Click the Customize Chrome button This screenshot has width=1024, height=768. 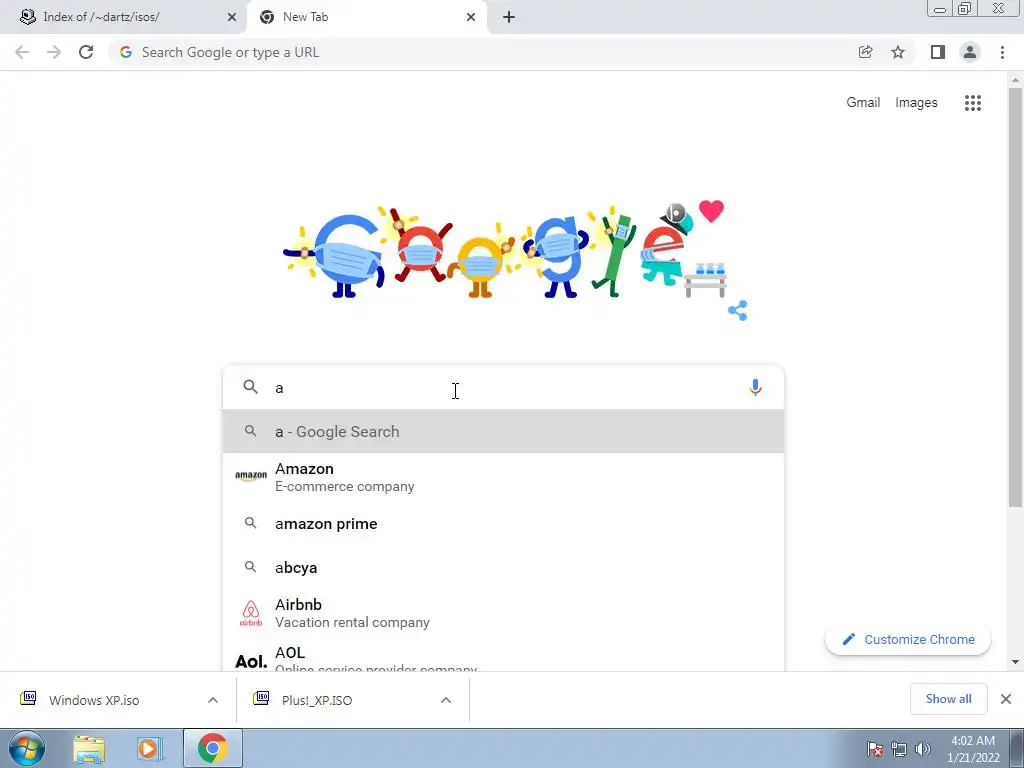(x=908, y=639)
